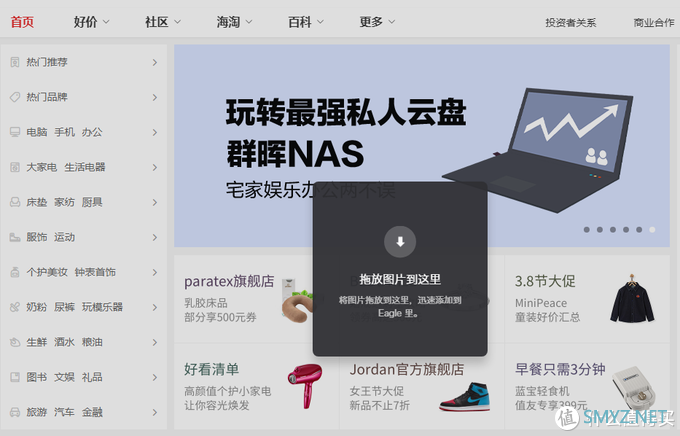Expand the 个护美妆 row chevron

[x=155, y=272]
